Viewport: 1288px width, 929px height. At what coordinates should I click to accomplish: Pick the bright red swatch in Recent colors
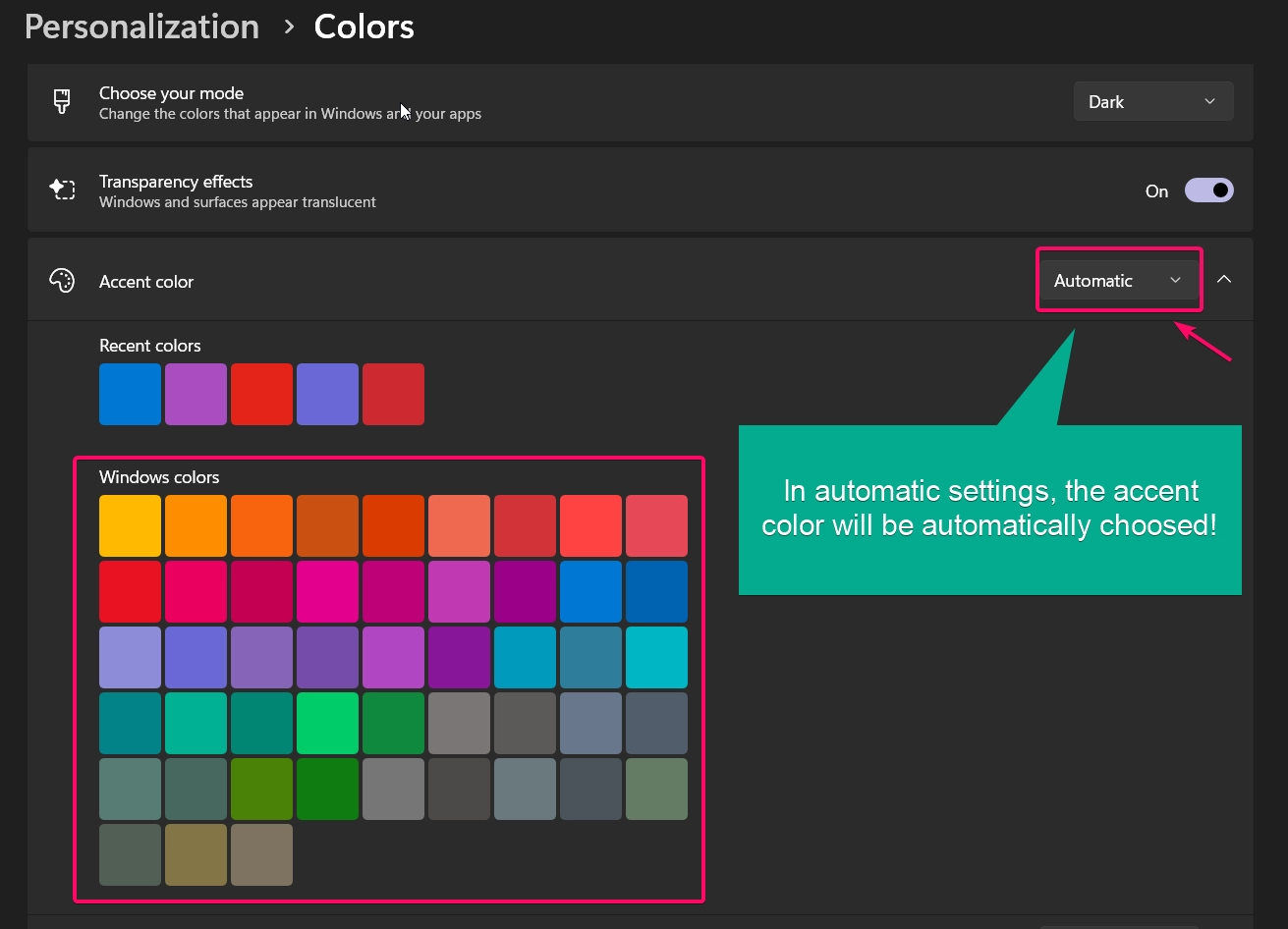pos(261,395)
